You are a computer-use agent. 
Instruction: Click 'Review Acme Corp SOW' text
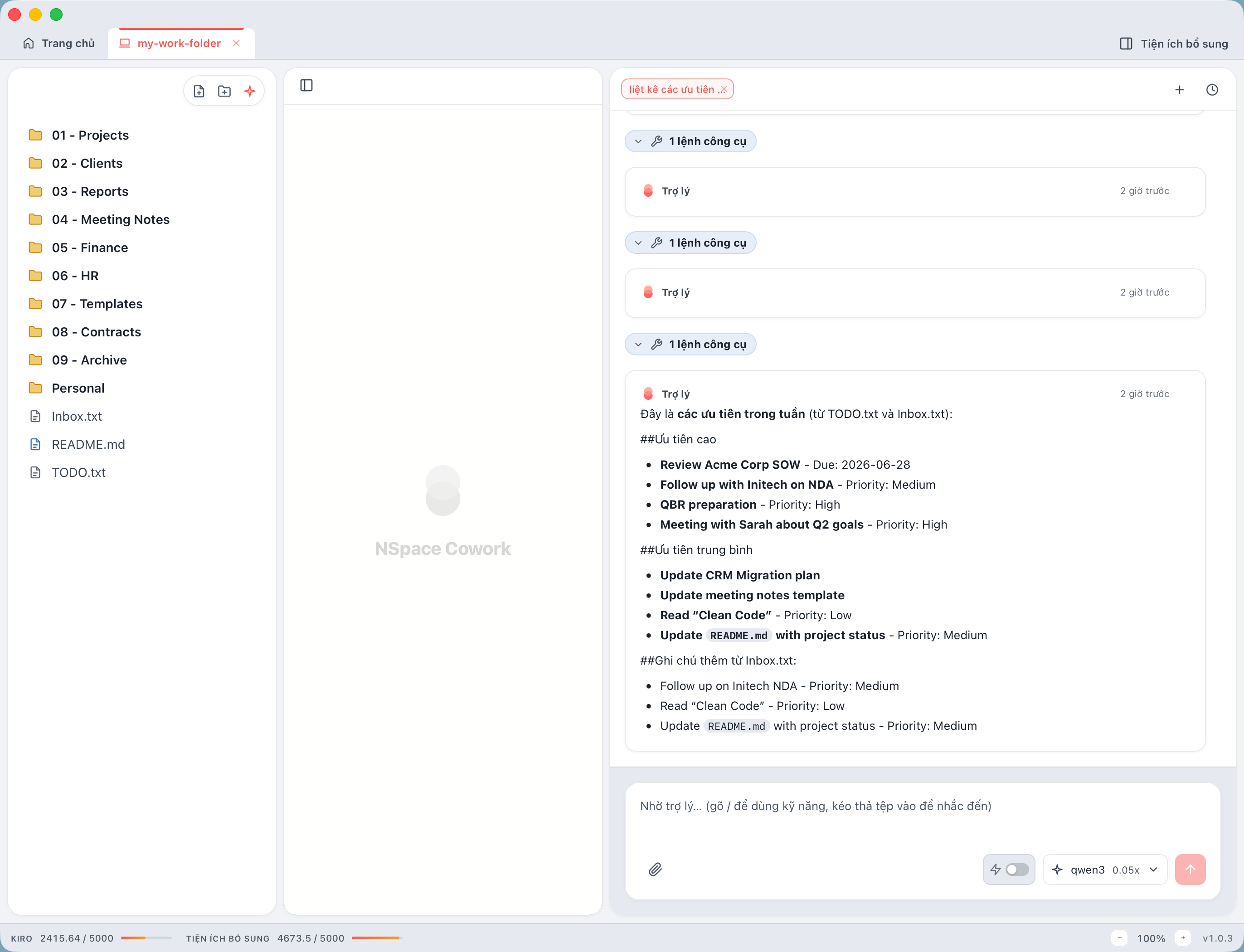(730, 465)
